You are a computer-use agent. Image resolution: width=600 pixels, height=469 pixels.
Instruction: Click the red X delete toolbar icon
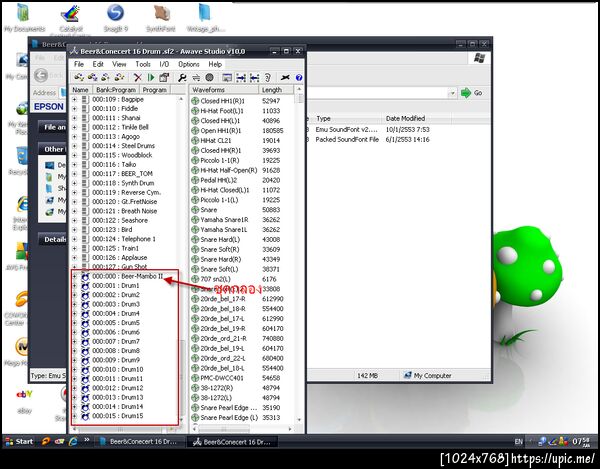(x=137, y=78)
